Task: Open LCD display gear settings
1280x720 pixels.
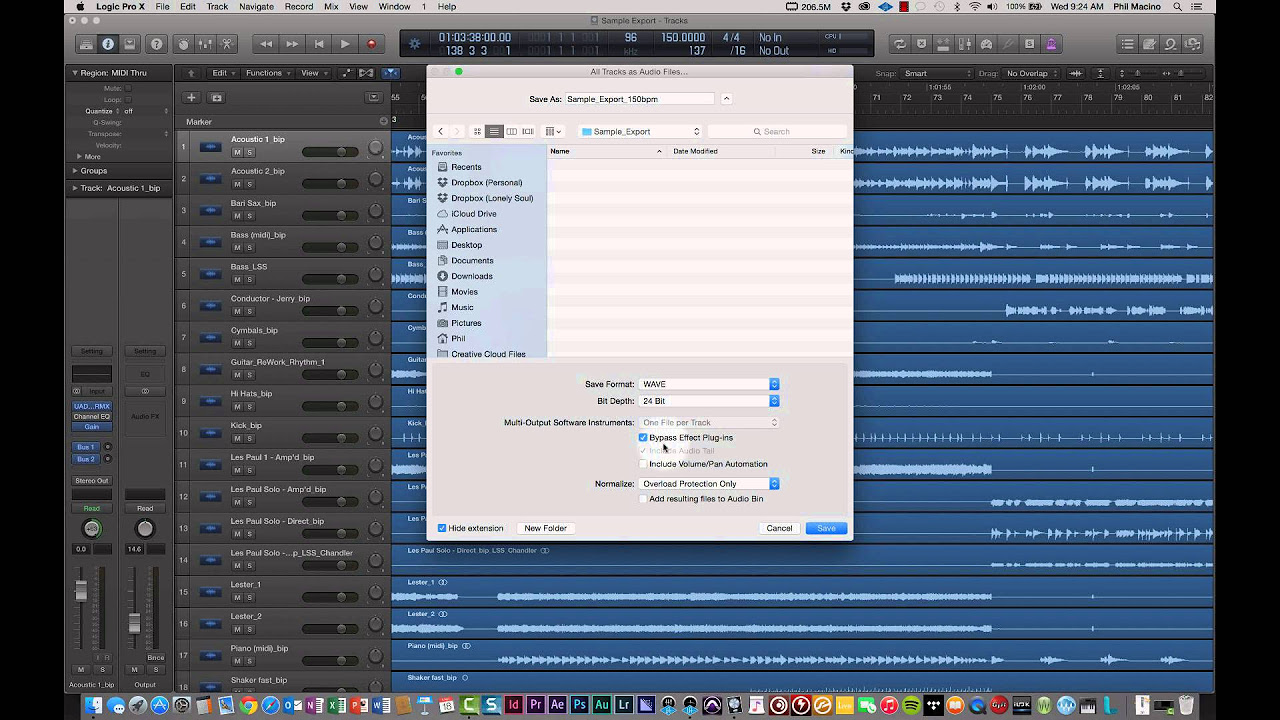Action: [416, 44]
